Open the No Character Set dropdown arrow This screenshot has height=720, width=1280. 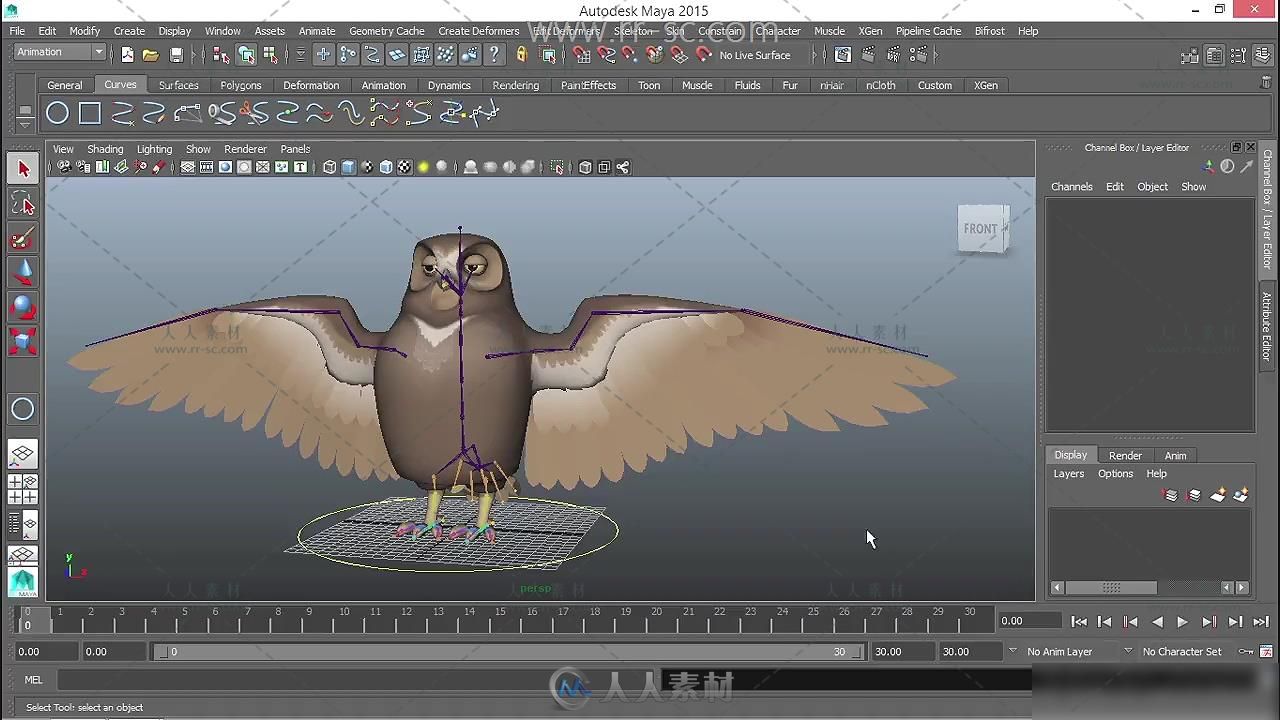click(1128, 651)
